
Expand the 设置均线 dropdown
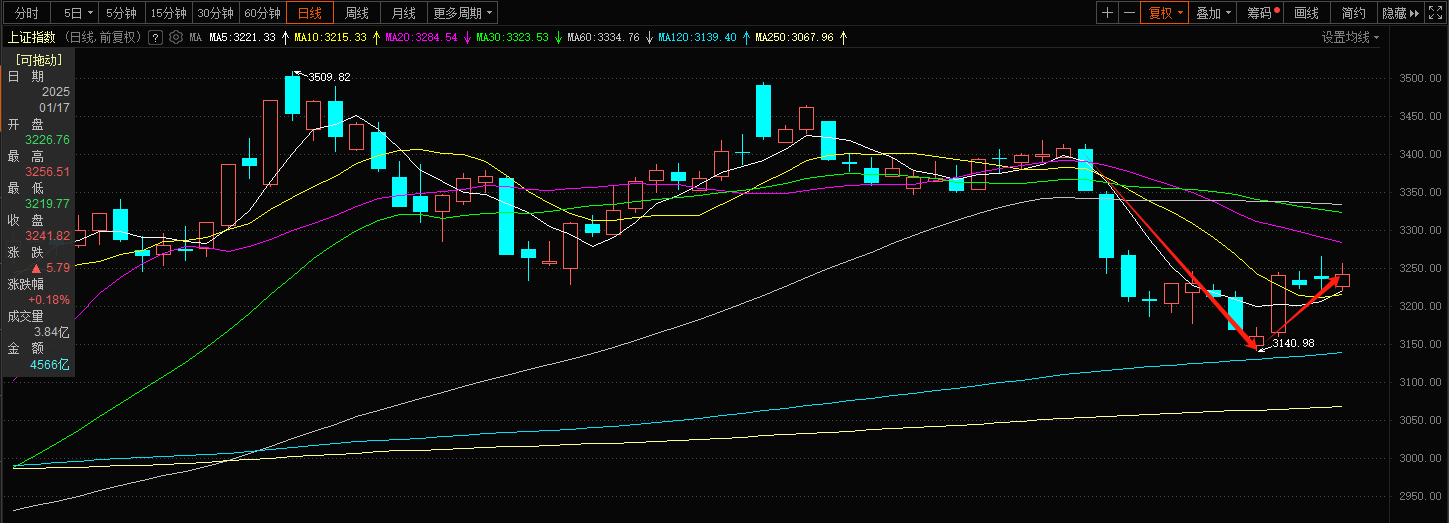click(x=1350, y=38)
